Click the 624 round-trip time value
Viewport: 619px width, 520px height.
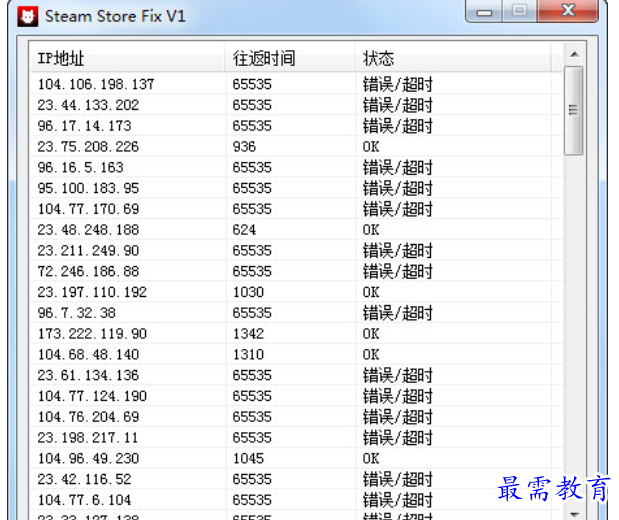(244, 230)
